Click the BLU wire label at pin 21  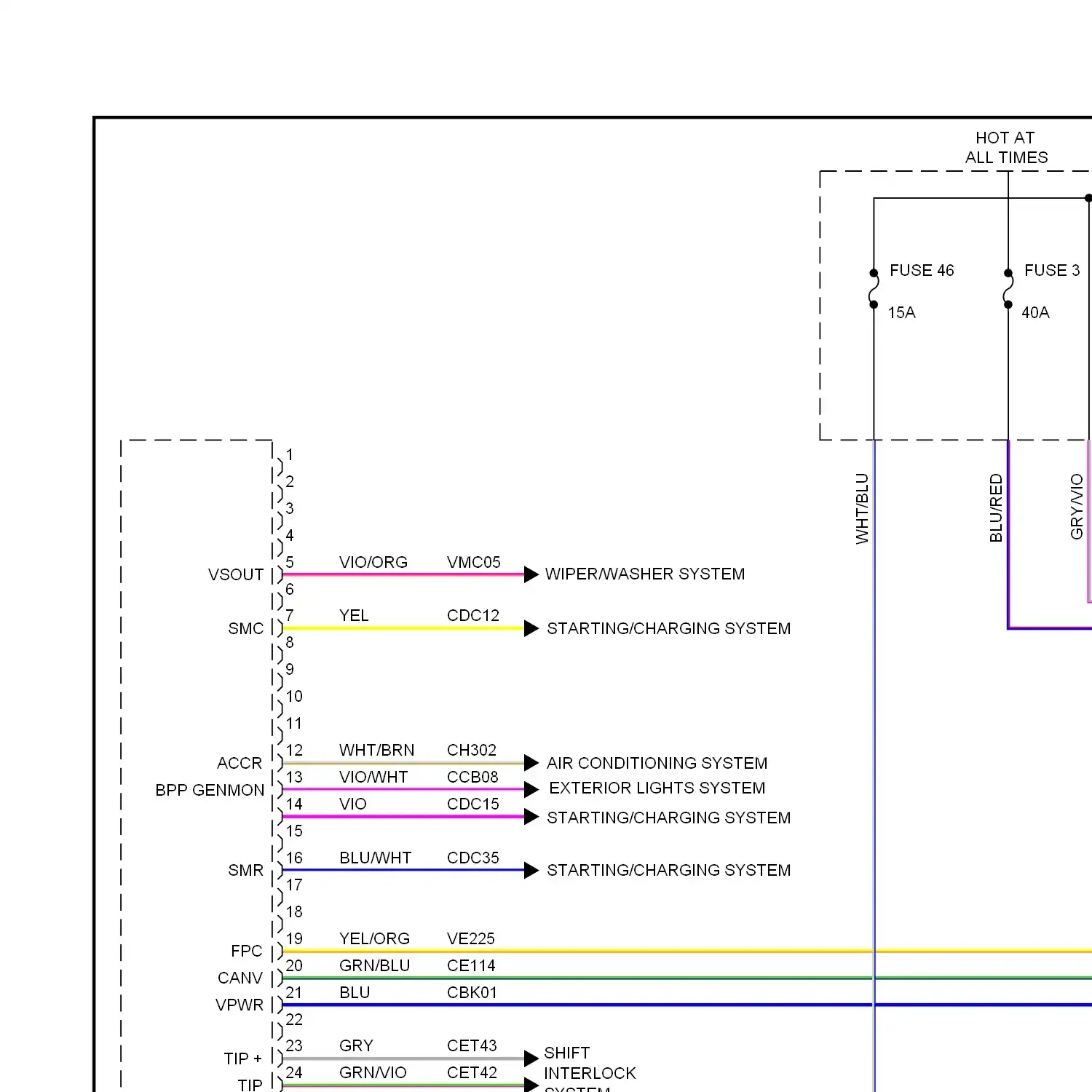tap(355, 992)
